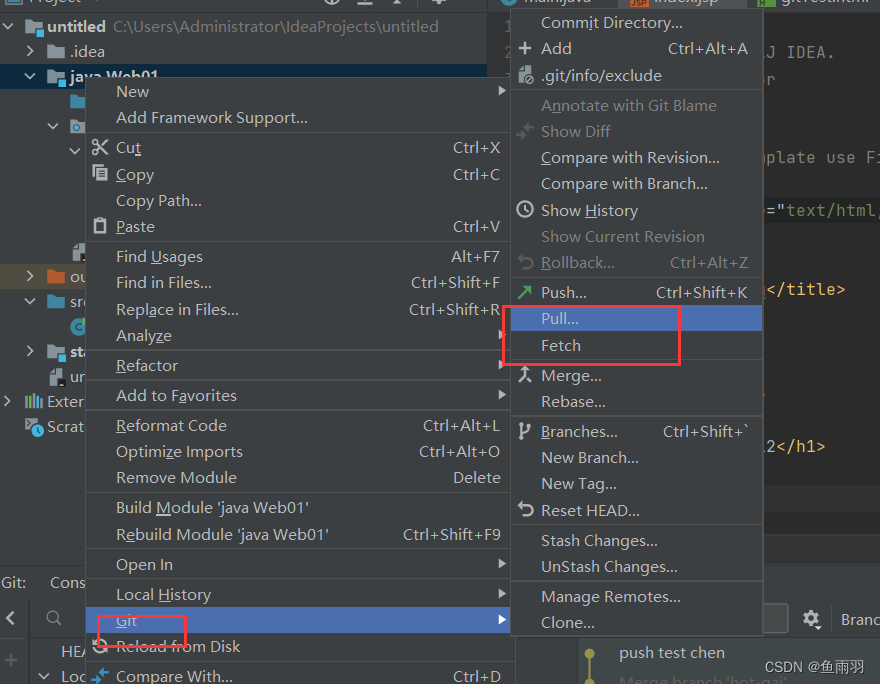The height and width of the screenshot is (684, 880).
Task: Click the External Libraries icon
Action: coord(34,401)
